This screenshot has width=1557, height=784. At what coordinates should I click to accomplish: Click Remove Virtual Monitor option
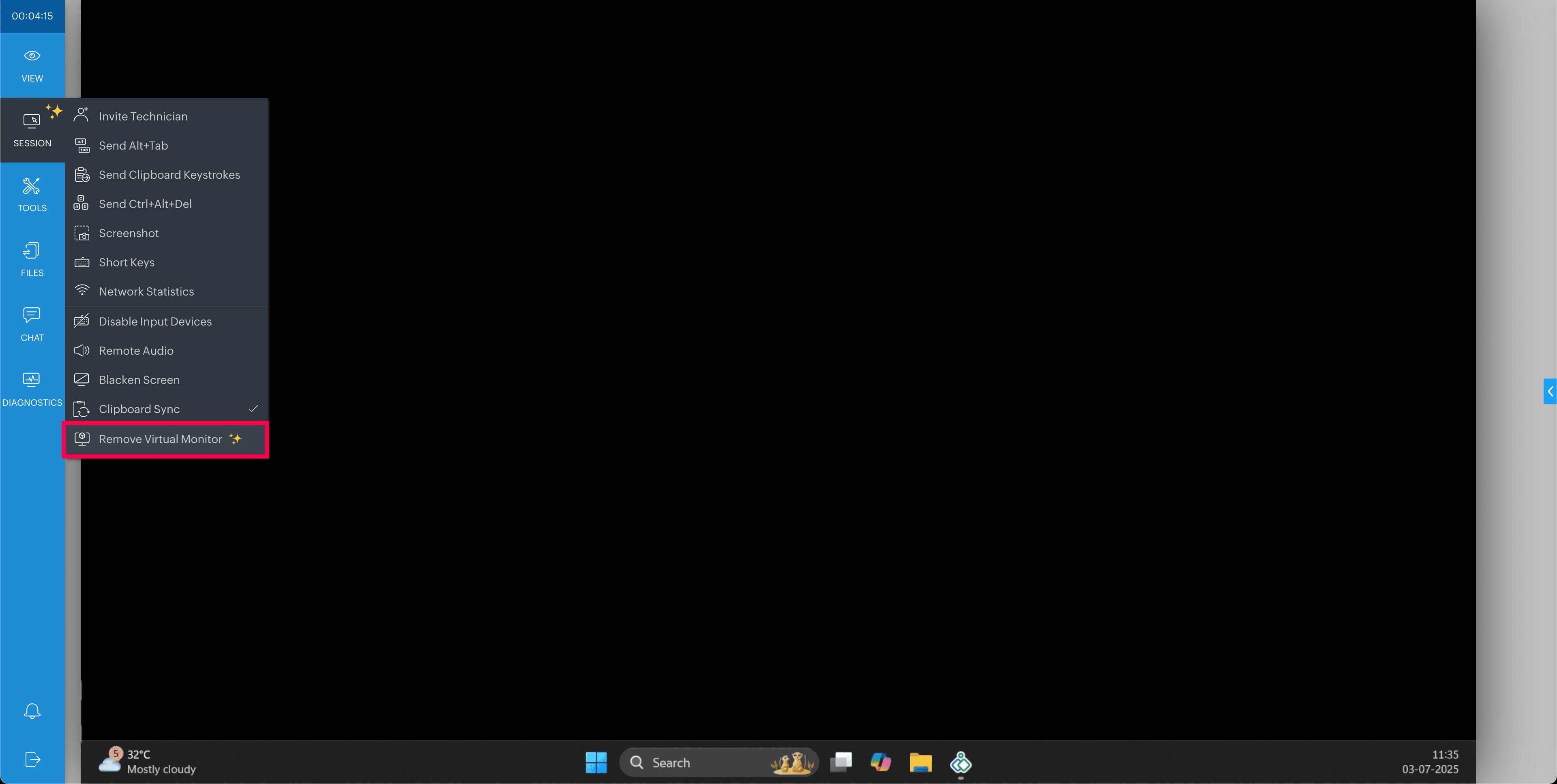pos(160,439)
